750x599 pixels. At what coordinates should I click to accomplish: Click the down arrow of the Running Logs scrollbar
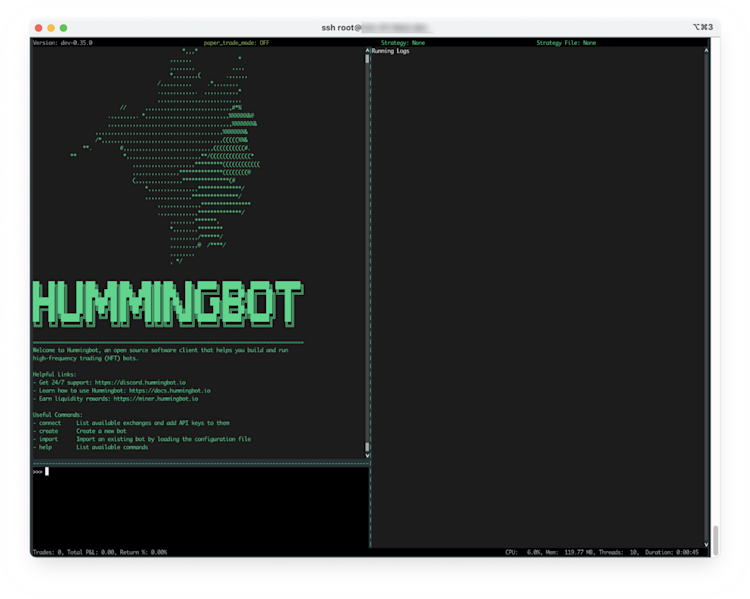[x=706, y=544]
